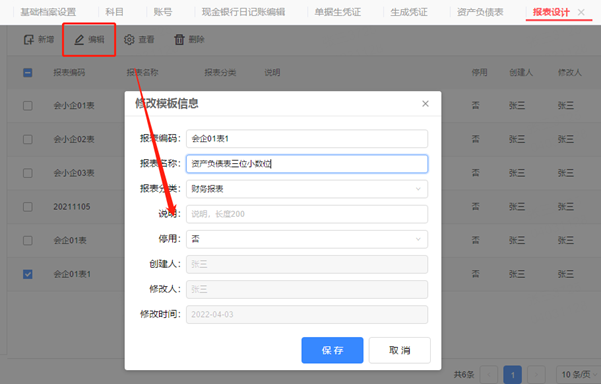Click the 说明 description input field
The height and width of the screenshot is (384, 601).
[x=307, y=214]
